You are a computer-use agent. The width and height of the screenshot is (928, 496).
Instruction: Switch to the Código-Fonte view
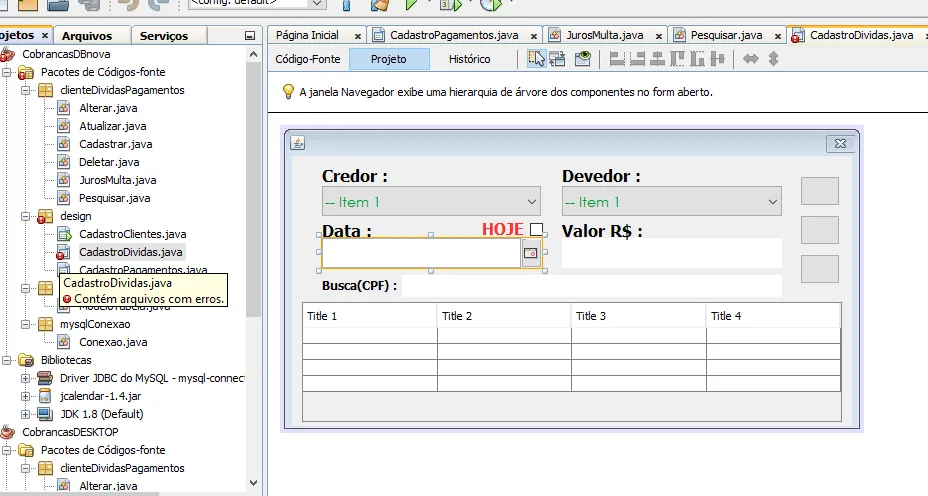pyautogui.click(x=308, y=59)
